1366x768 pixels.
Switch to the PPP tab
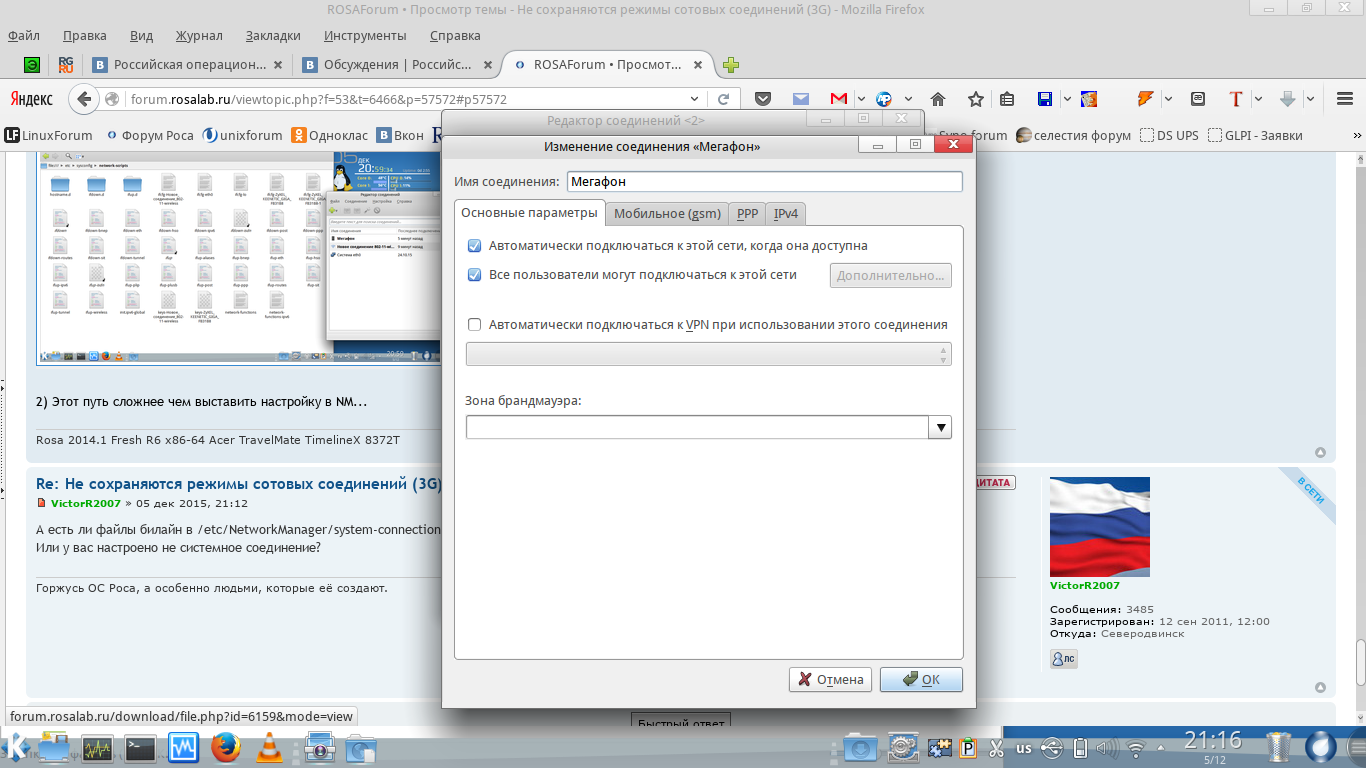pyautogui.click(x=748, y=213)
